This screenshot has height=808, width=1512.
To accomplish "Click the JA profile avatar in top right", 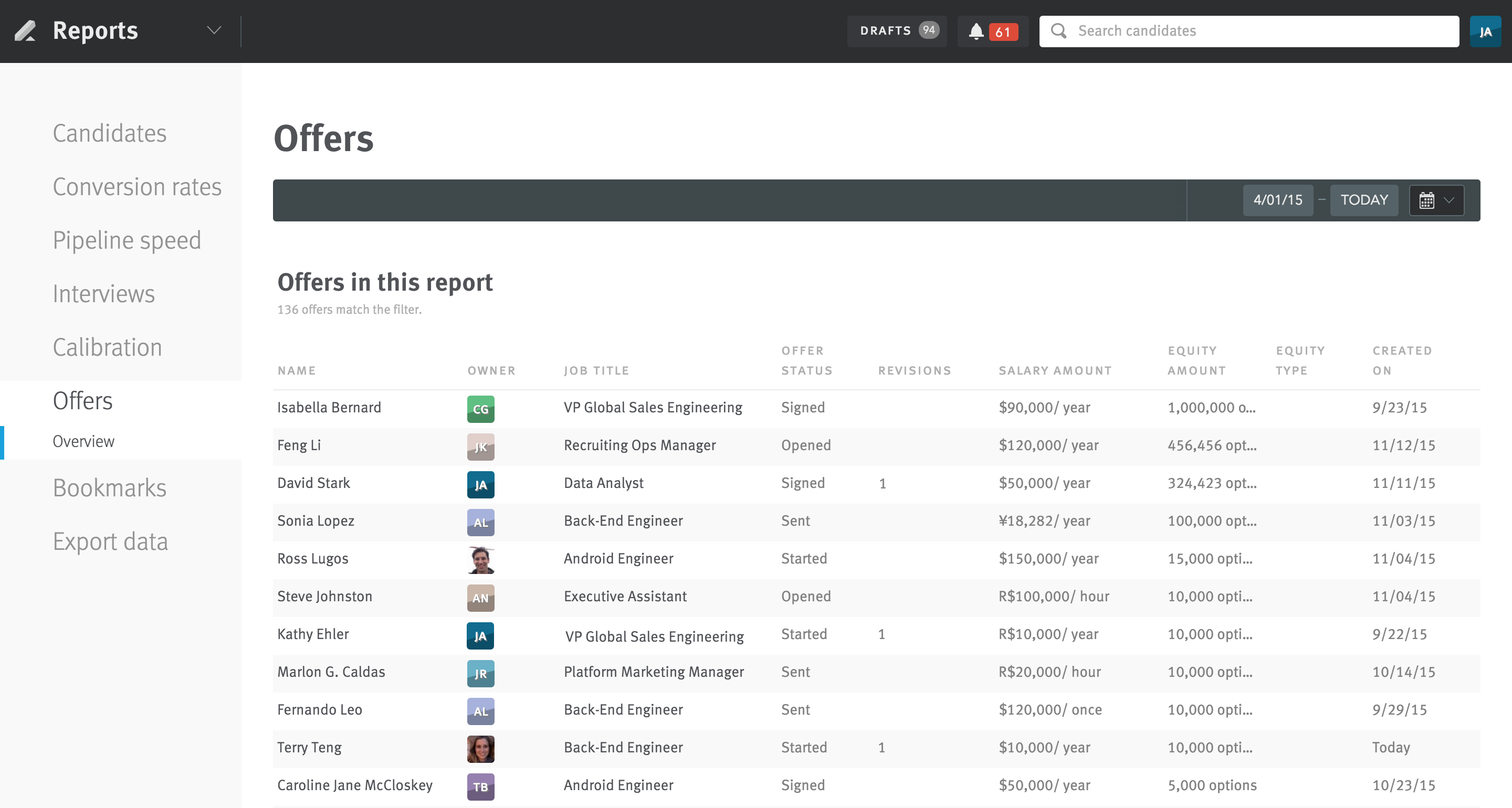I will pyautogui.click(x=1486, y=30).
